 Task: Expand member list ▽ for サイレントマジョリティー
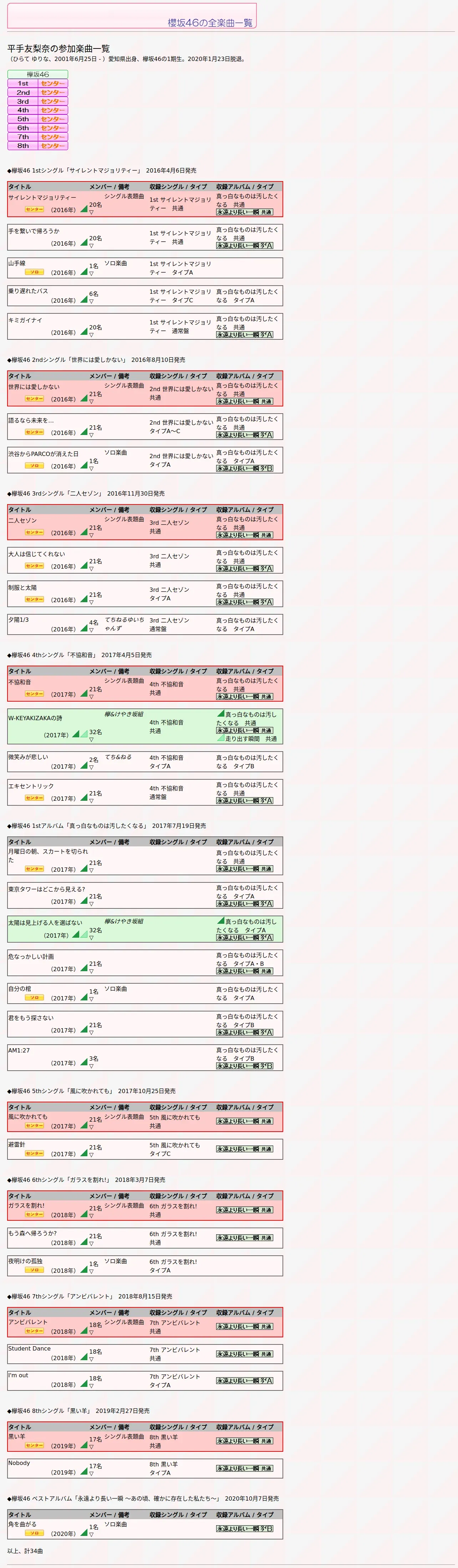click(x=91, y=212)
